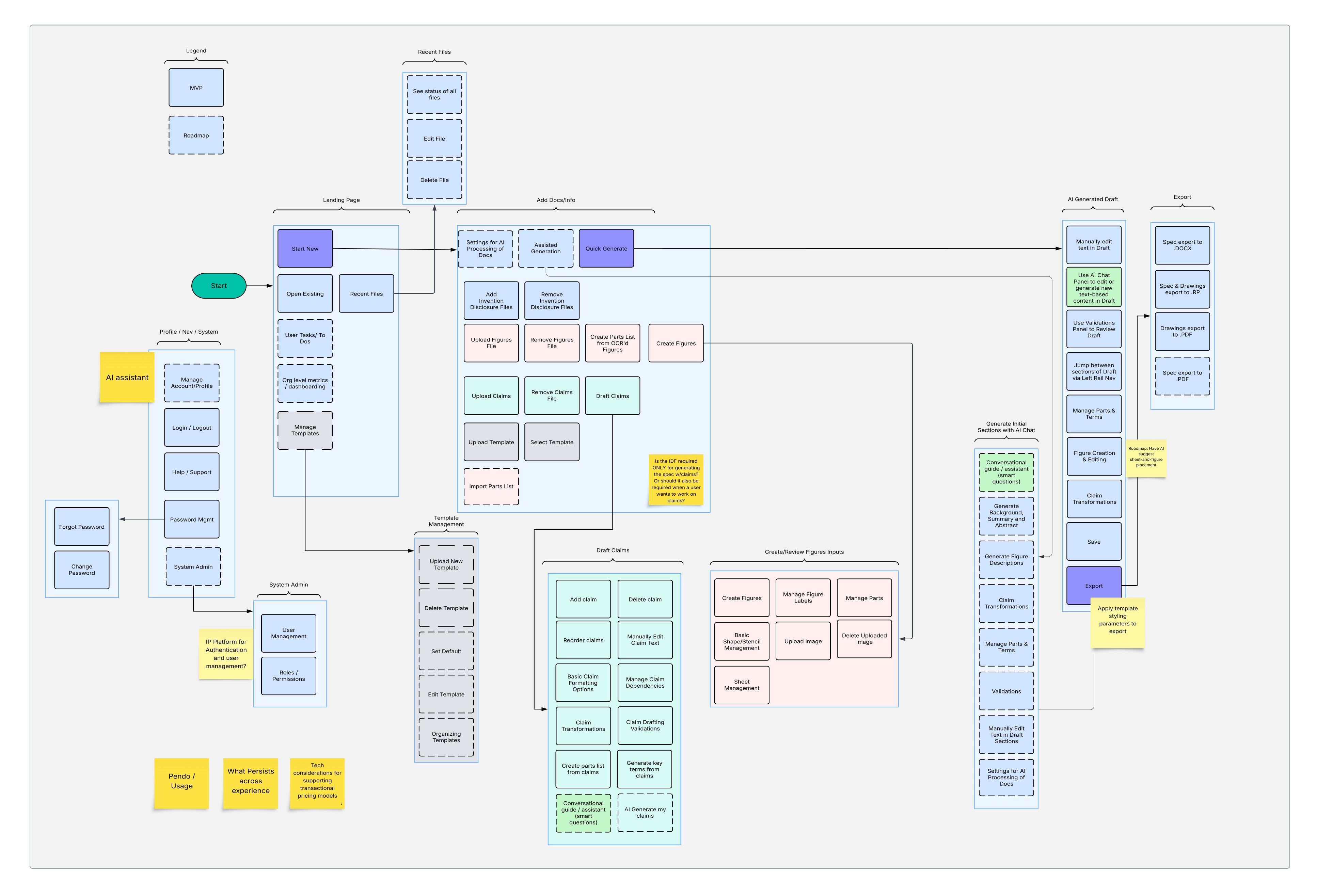The width and height of the screenshot is (1317, 896).
Task: Click the purple Quick Generate box
Action: (606, 248)
